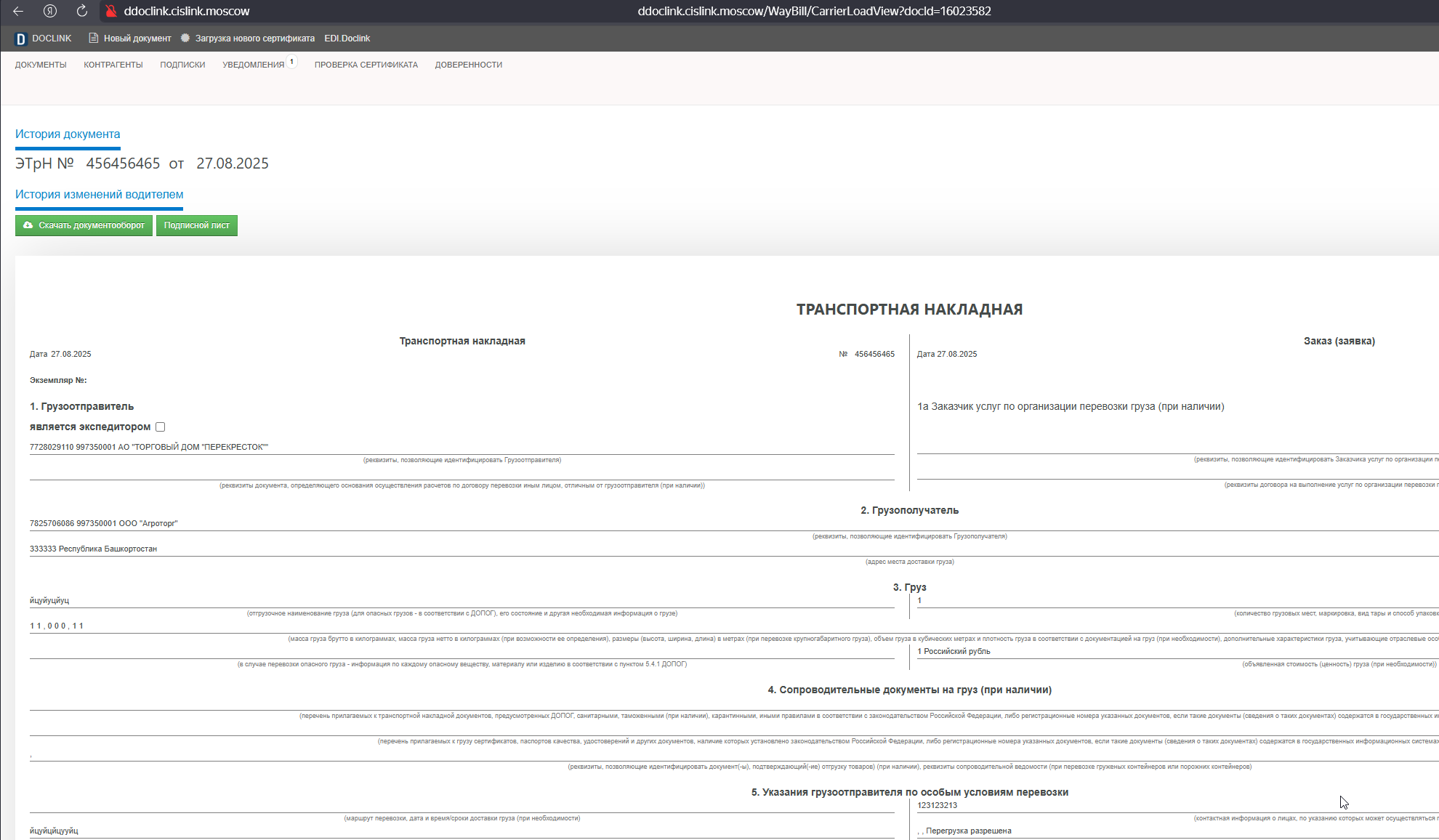This screenshot has width=1439, height=840.
Task: Click the insecure site lock icon
Action: pos(111,11)
